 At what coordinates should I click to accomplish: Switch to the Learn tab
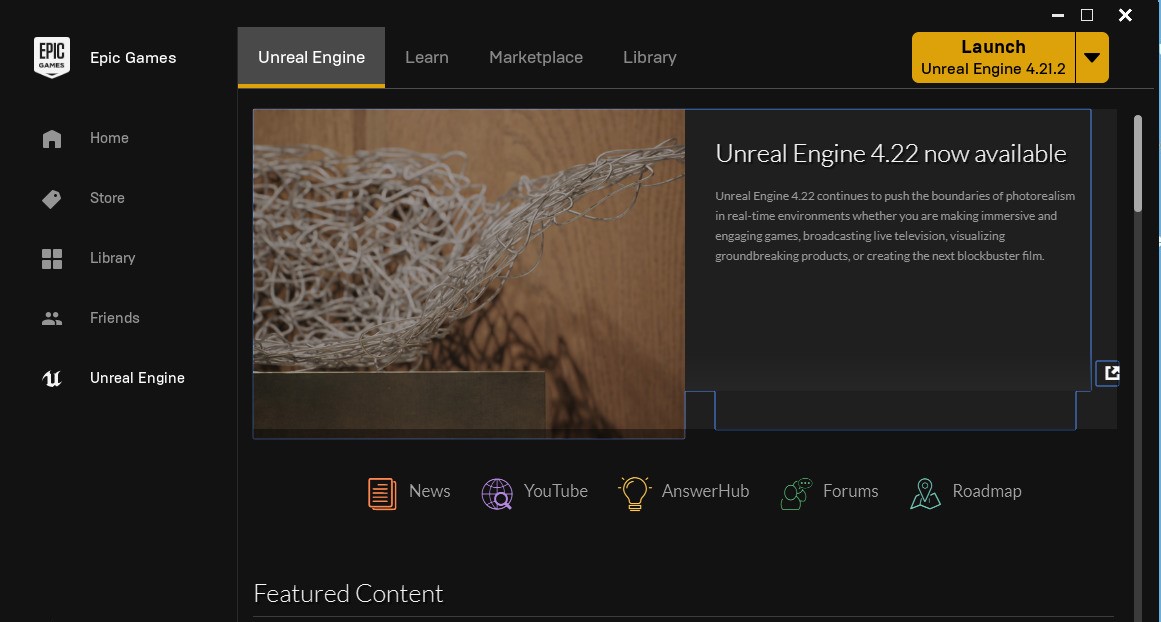pyautogui.click(x=427, y=57)
